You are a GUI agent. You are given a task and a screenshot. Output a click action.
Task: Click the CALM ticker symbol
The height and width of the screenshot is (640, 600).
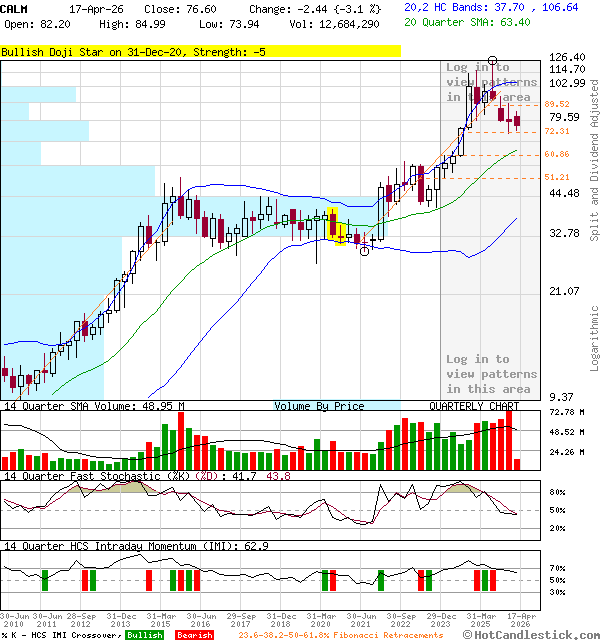(14, 8)
